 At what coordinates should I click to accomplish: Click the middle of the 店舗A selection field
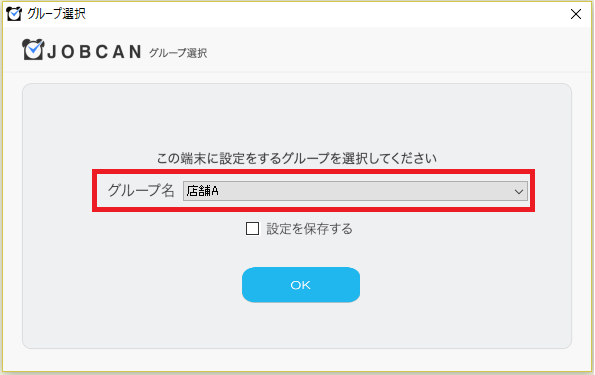[355, 191]
